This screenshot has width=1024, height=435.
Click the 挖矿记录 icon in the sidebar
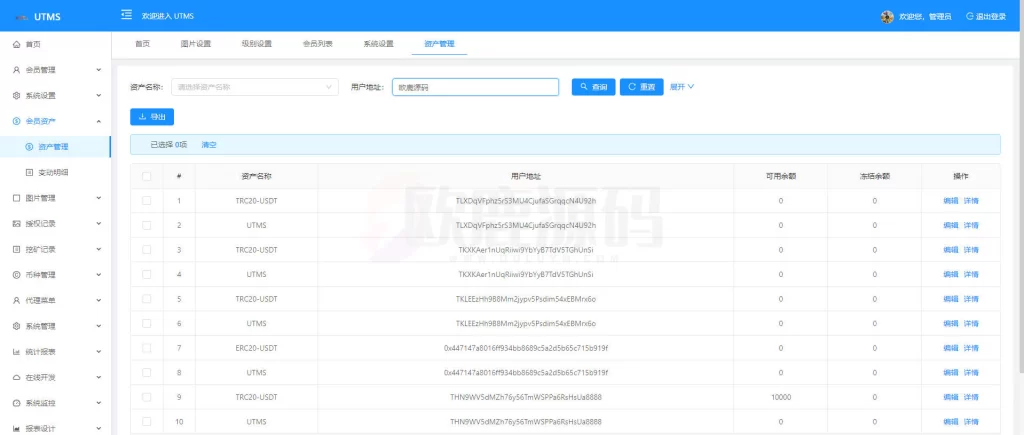[17, 249]
